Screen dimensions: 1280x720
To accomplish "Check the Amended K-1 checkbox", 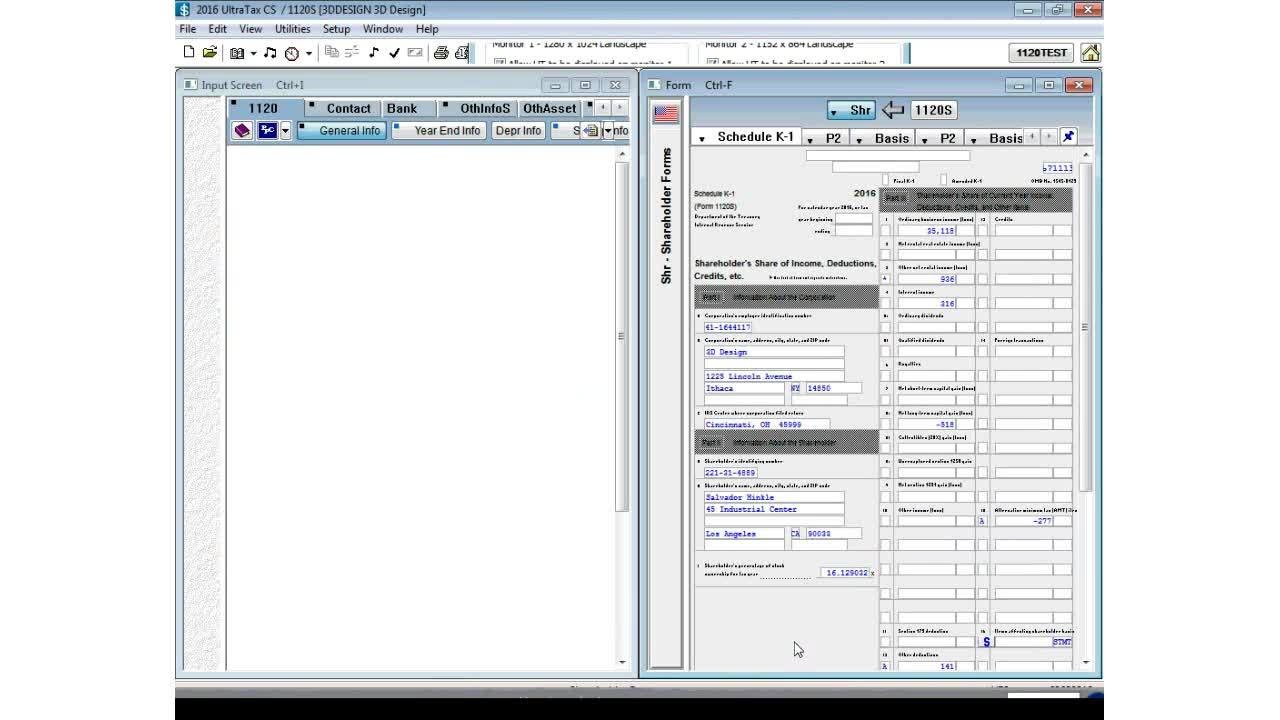I will click(x=944, y=181).
